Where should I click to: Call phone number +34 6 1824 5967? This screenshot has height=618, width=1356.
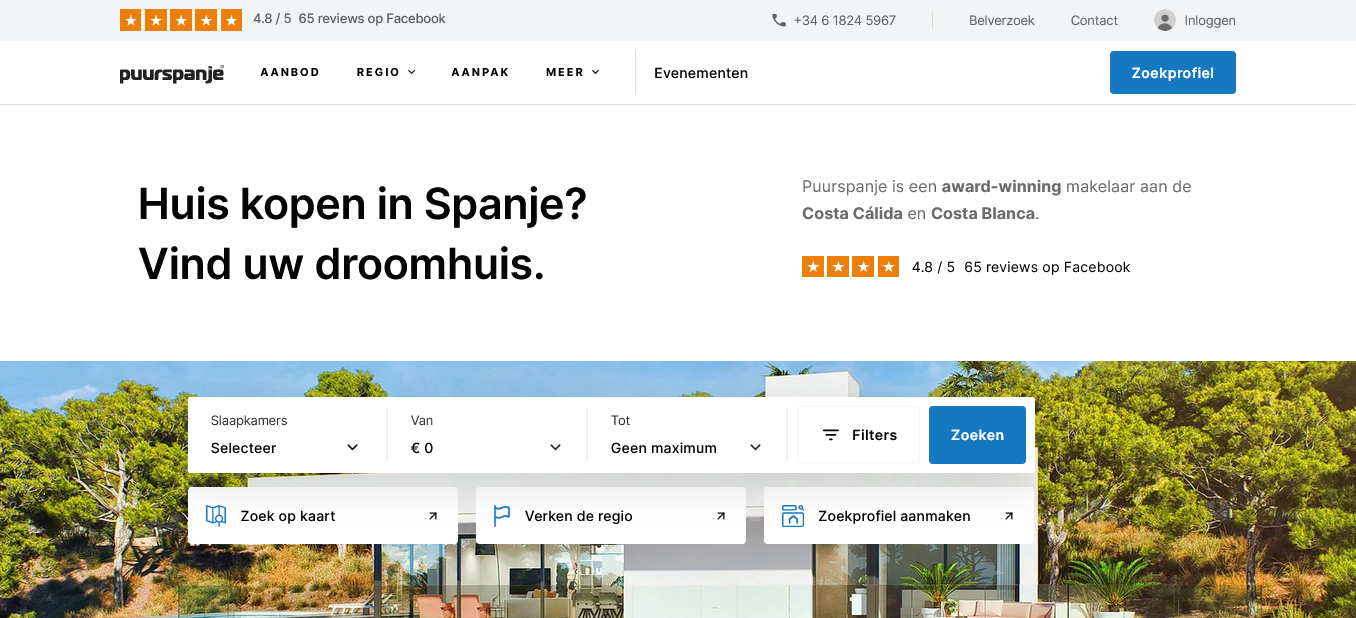tap(845, 20)
